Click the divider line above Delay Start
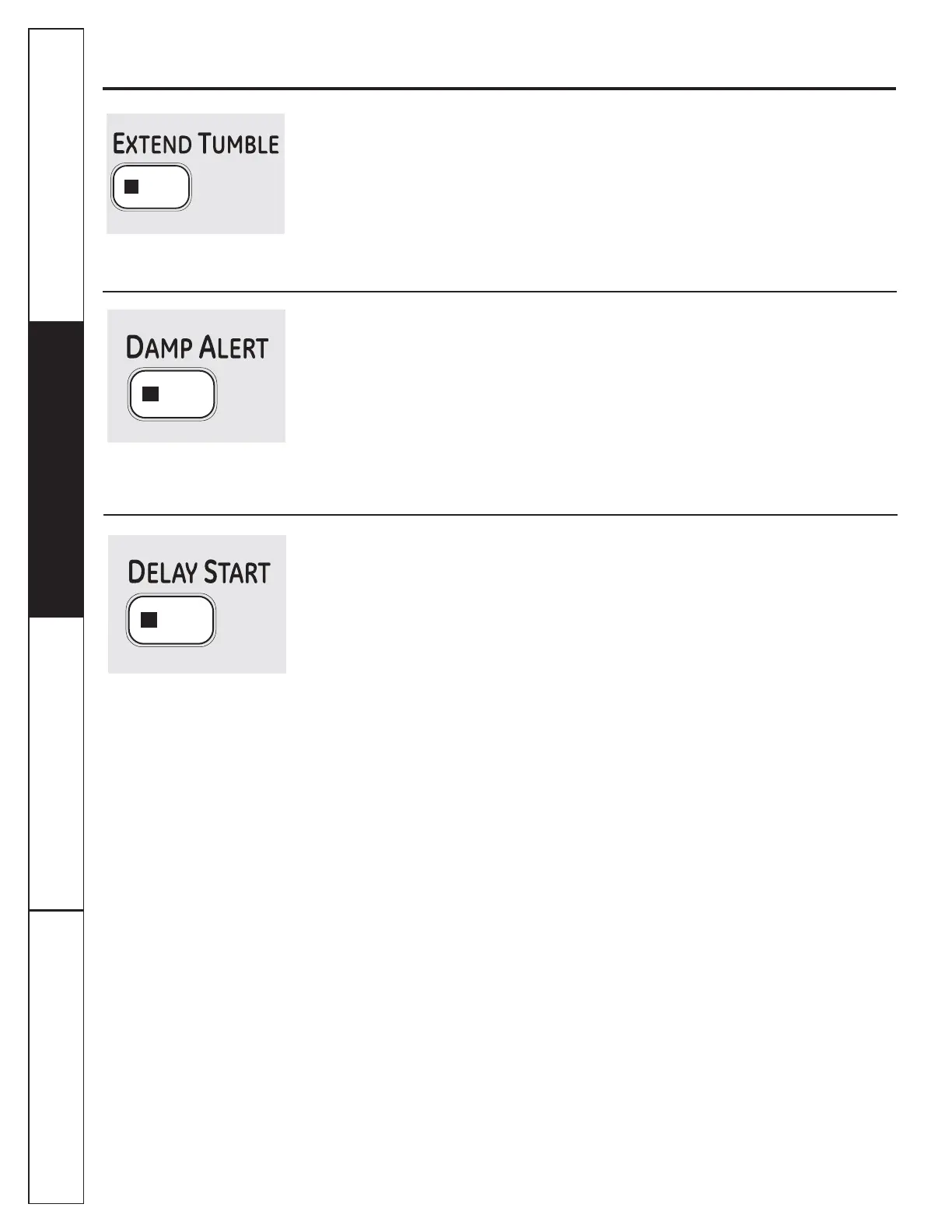 [499, 514]
